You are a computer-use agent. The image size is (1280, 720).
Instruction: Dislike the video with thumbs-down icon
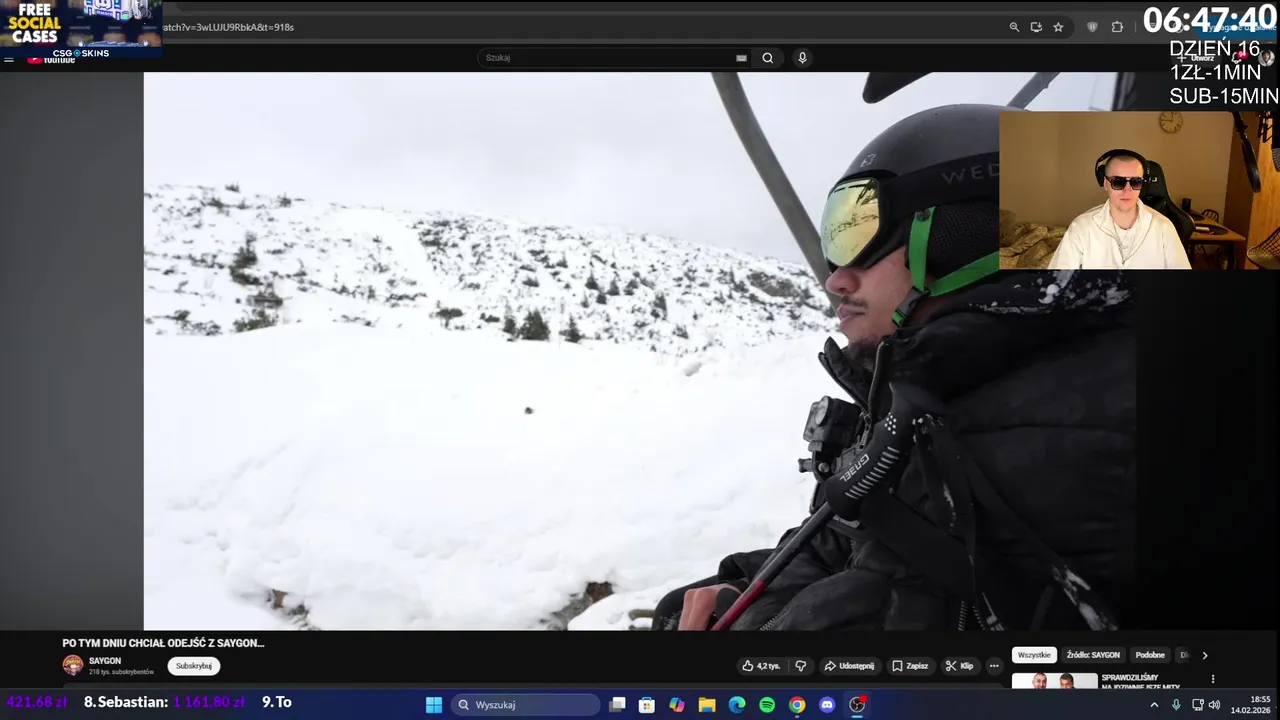point(800,666)
